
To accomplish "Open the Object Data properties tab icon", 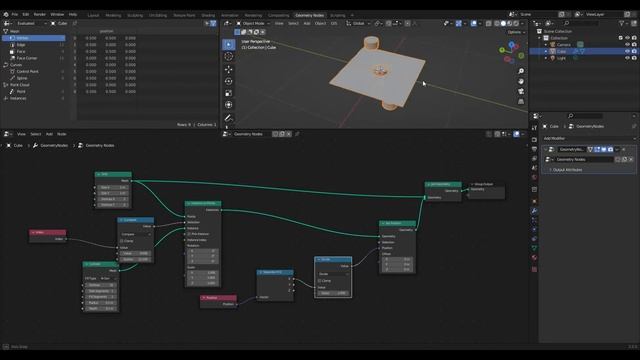I will pyautogui.click(x=534, y=248).
